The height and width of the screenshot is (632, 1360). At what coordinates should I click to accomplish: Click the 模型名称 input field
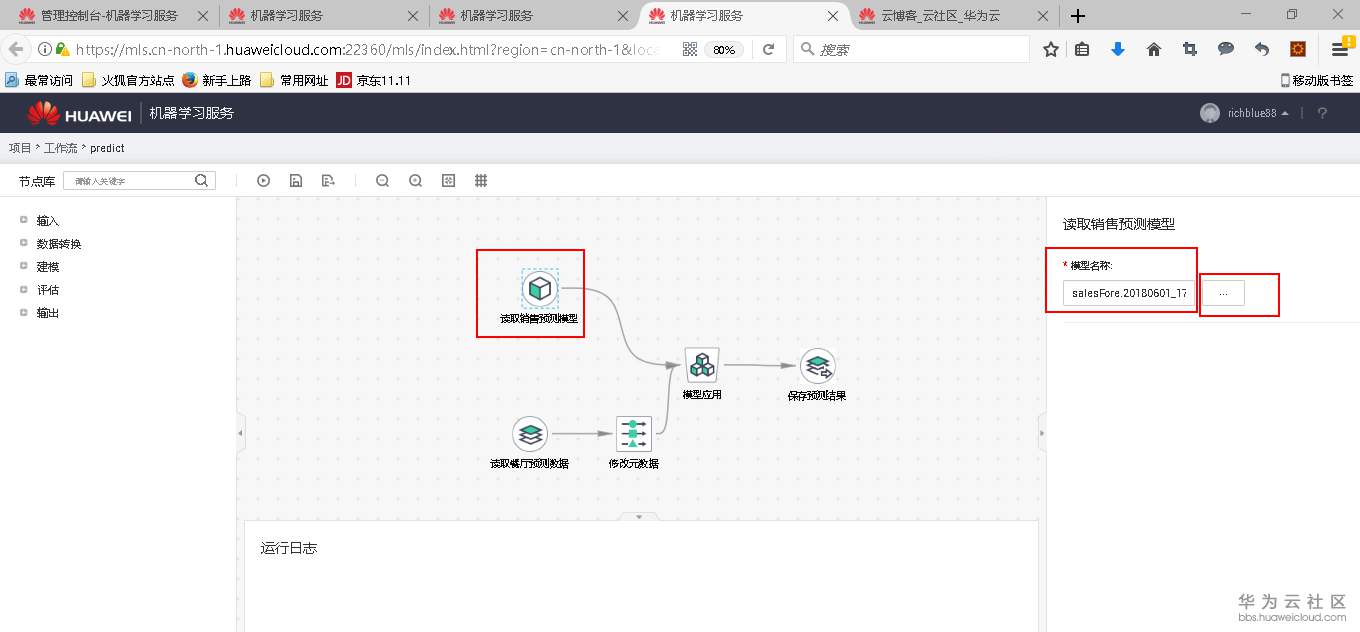coord(1129,293)
